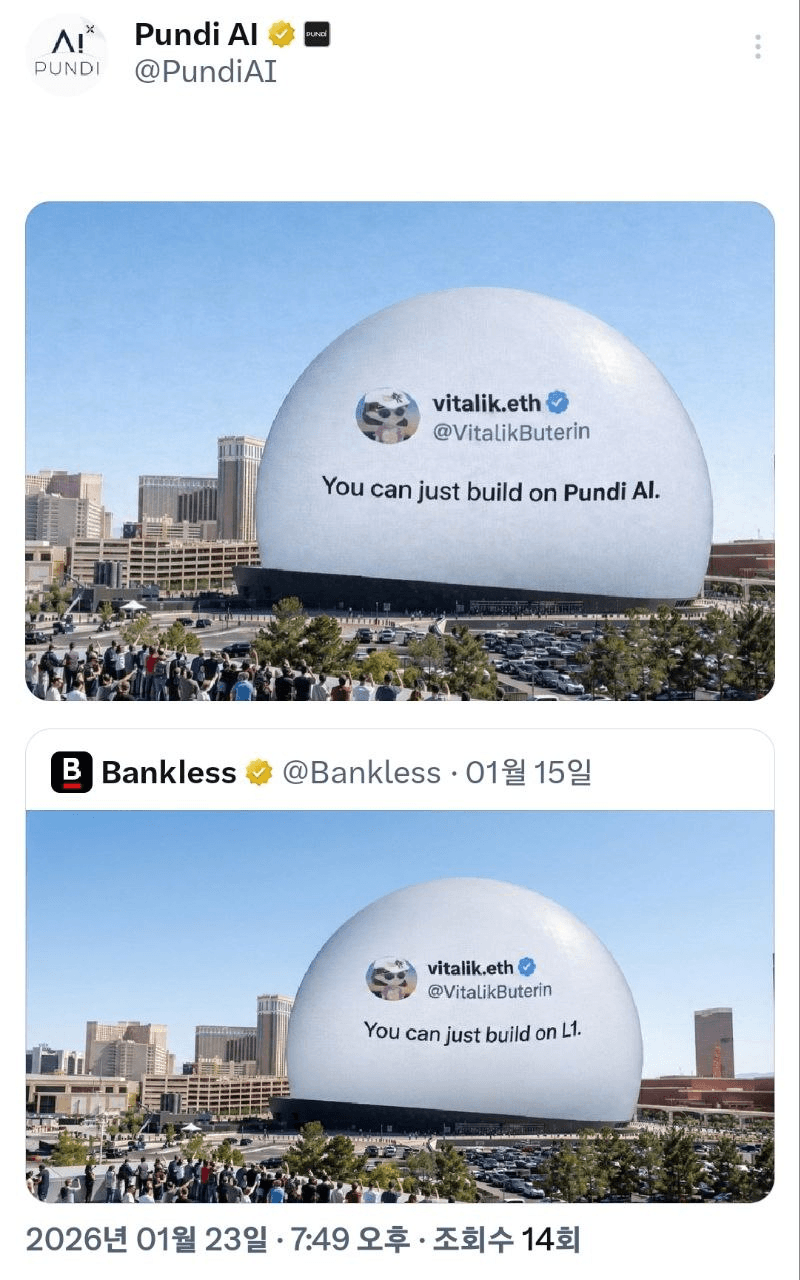Open the Bankless display name in quote

click(x=169, y=772)
